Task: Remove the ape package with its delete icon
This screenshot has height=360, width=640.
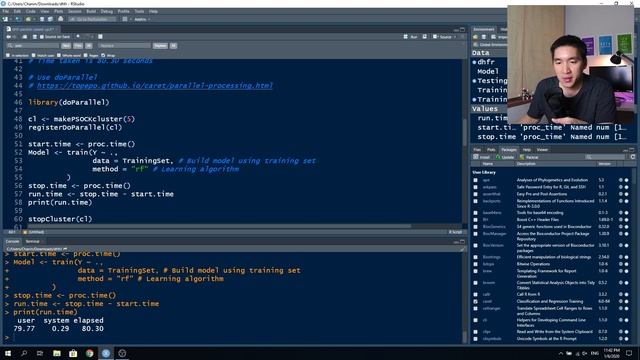Action: [x=627, y=180]
